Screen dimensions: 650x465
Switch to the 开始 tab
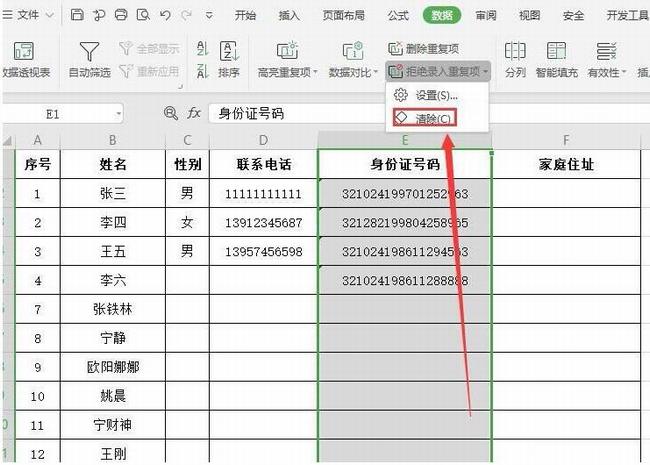[x=245, y=15]
